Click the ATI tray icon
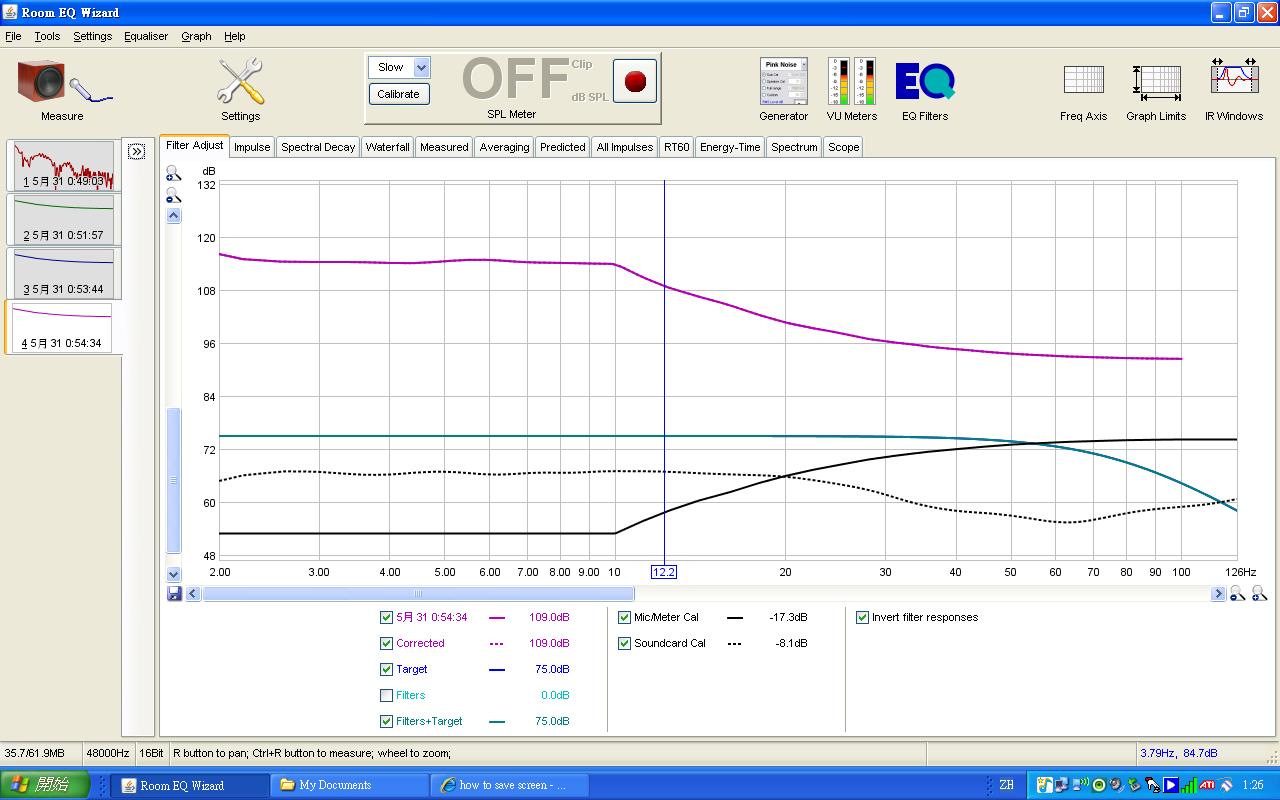 pos(1208,785)
